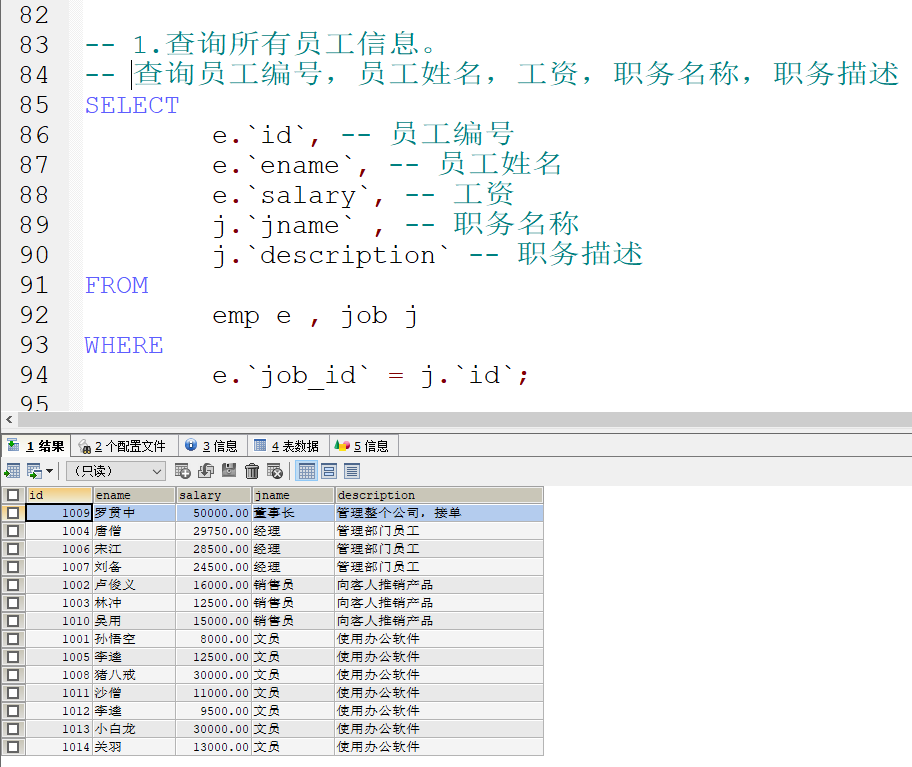This screenshot has width=912, height=767.
Task: Click the cancel changes icon
Action: tap(274, 471)
